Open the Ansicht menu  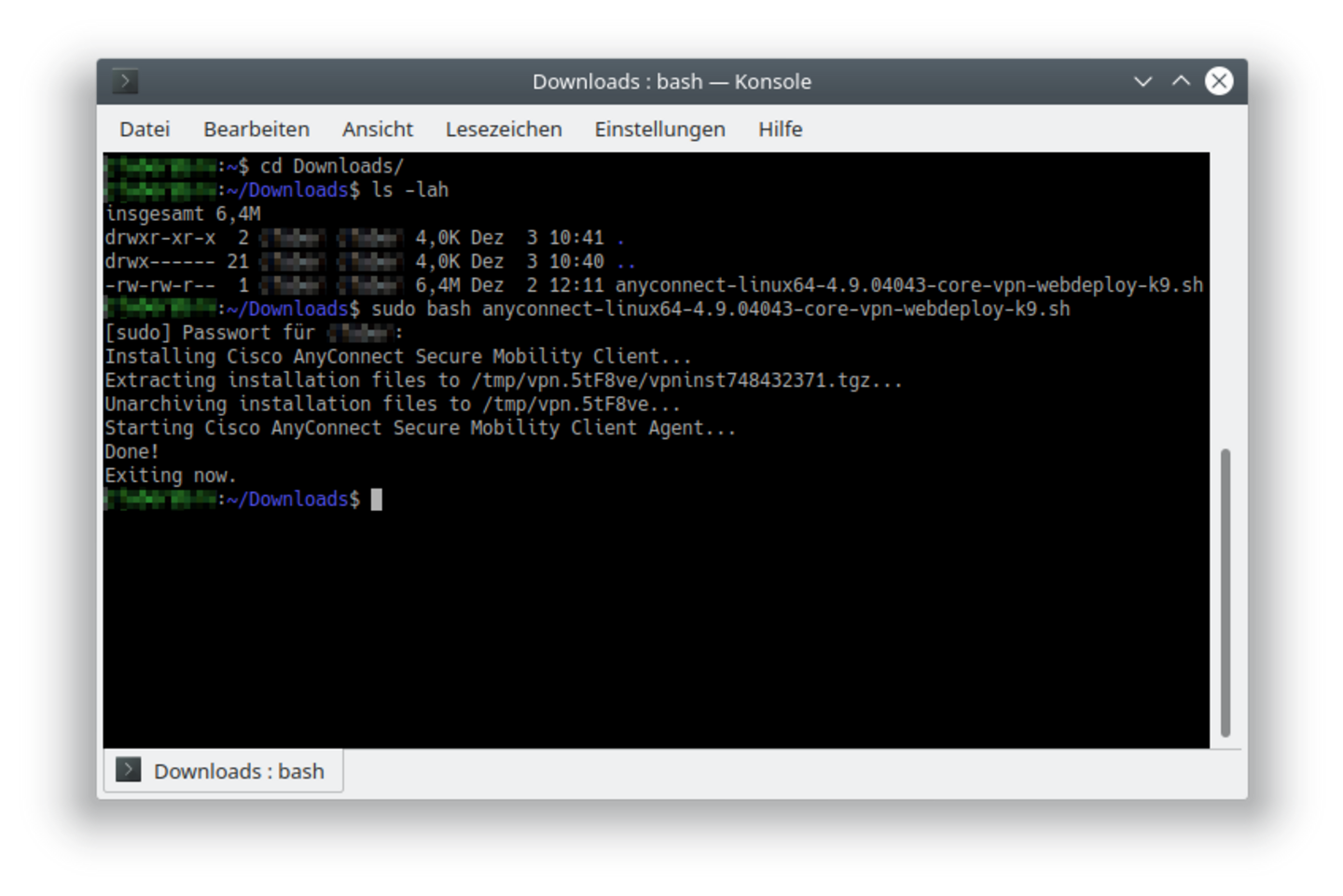(x=378, y=130)
